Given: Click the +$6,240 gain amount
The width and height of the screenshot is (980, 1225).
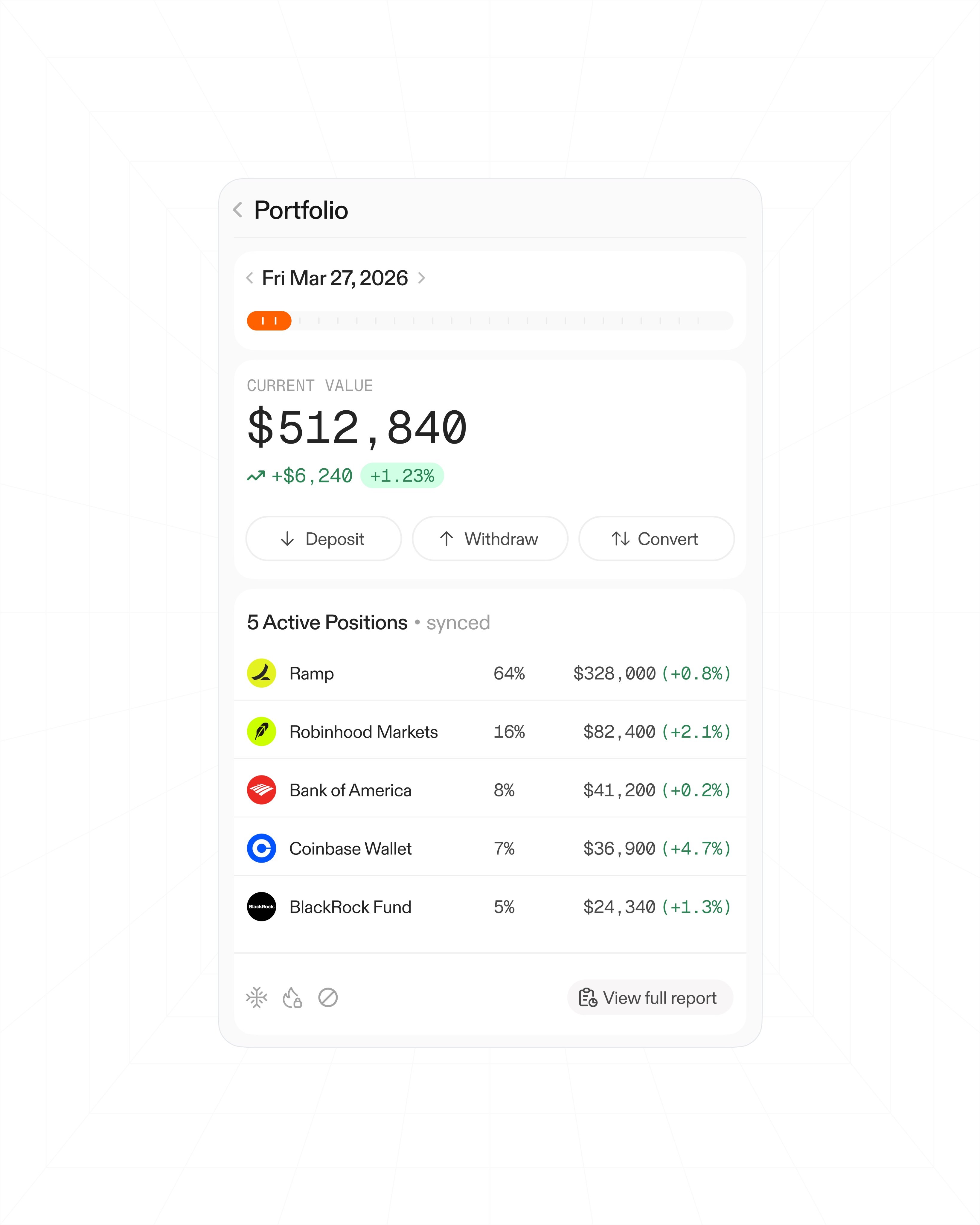Looking at the screenshot, I should point(312,476).
